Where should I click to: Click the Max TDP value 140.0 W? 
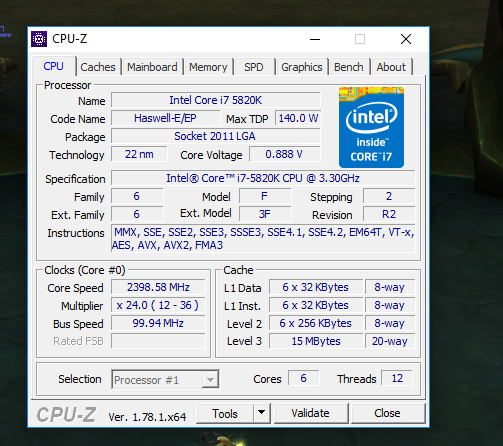tap(298, 118)
